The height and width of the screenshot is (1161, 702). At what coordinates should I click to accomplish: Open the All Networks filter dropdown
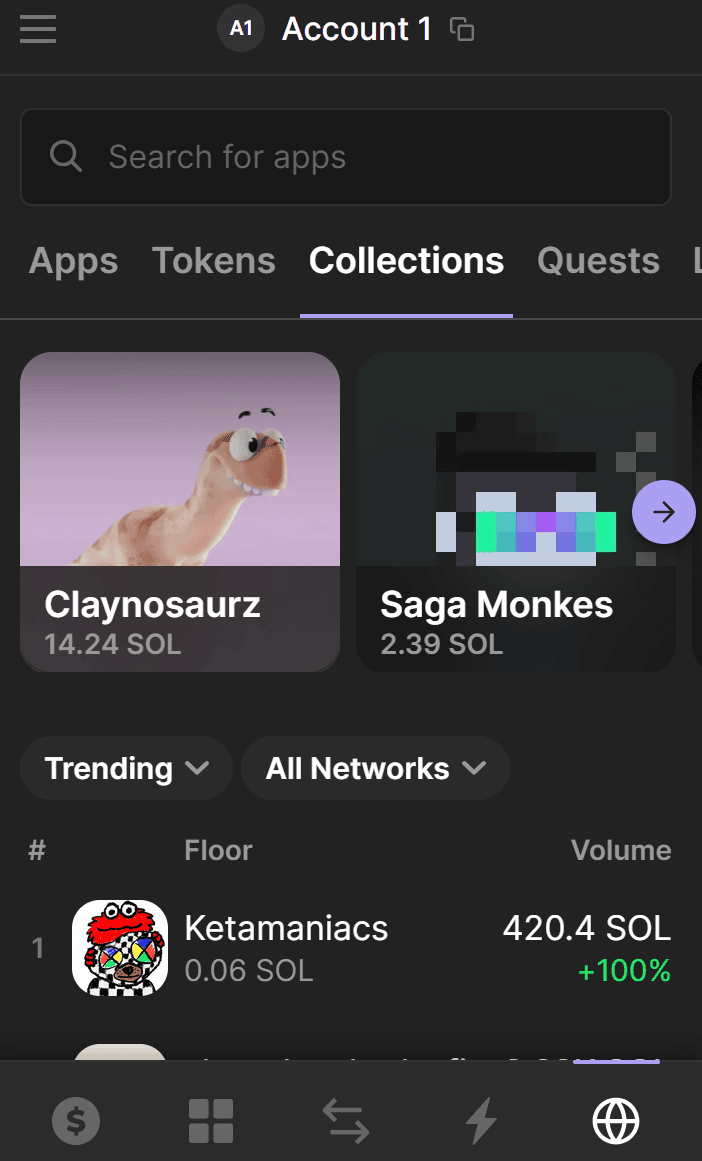click(x=375, y=768)
